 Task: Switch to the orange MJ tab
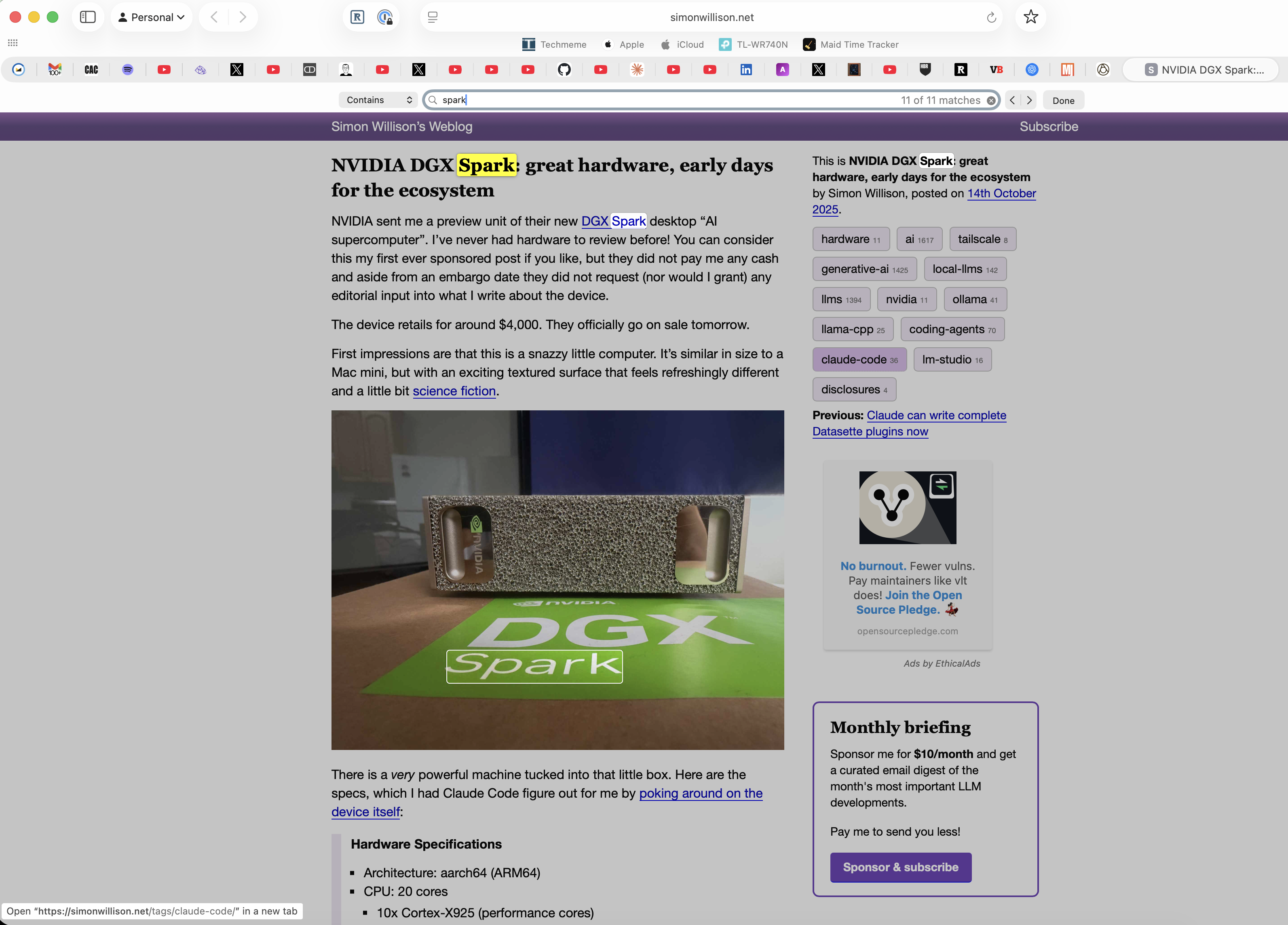pyautogui.click(x=1068, y=69)
